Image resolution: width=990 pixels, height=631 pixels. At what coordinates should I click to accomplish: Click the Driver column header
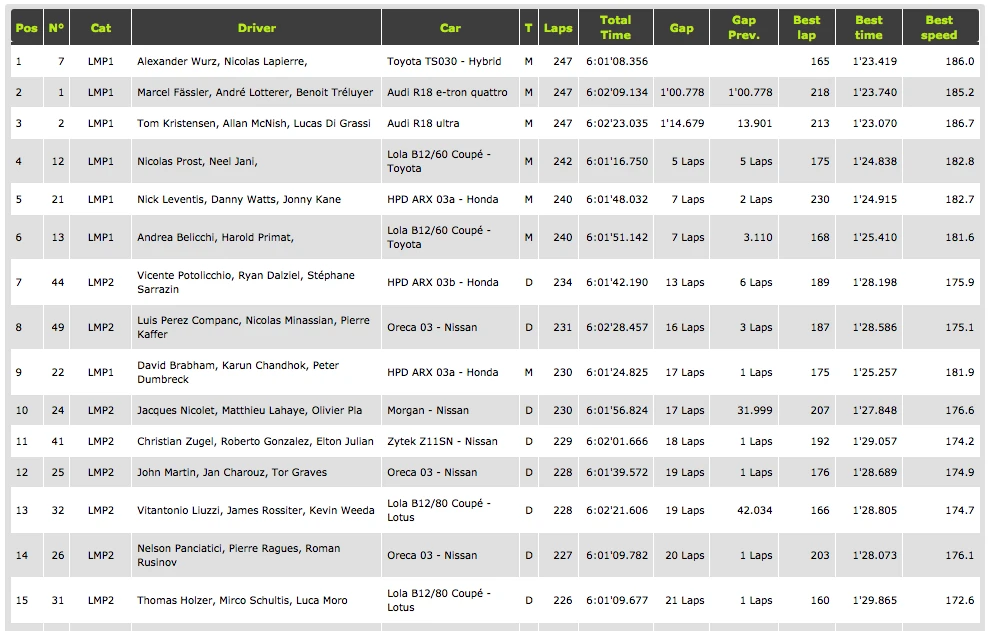[256, 28]
